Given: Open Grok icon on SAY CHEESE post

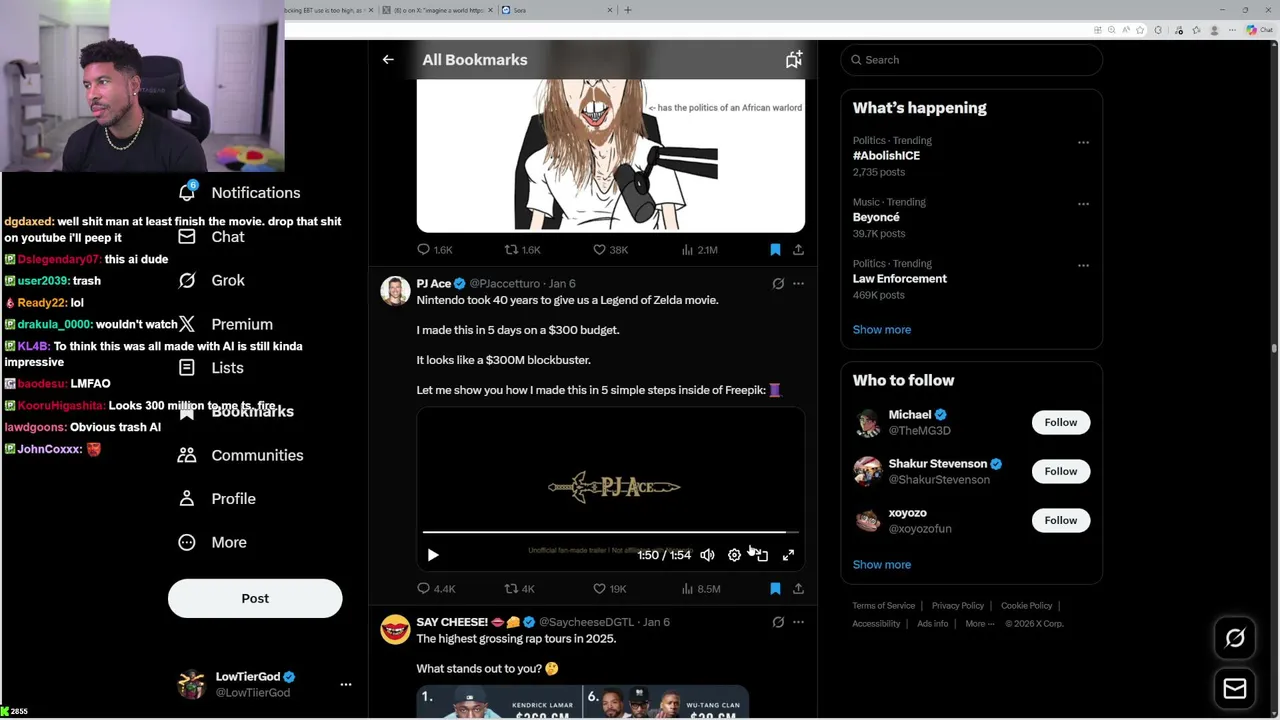Looking at the screenshot, I should [778, 622].
